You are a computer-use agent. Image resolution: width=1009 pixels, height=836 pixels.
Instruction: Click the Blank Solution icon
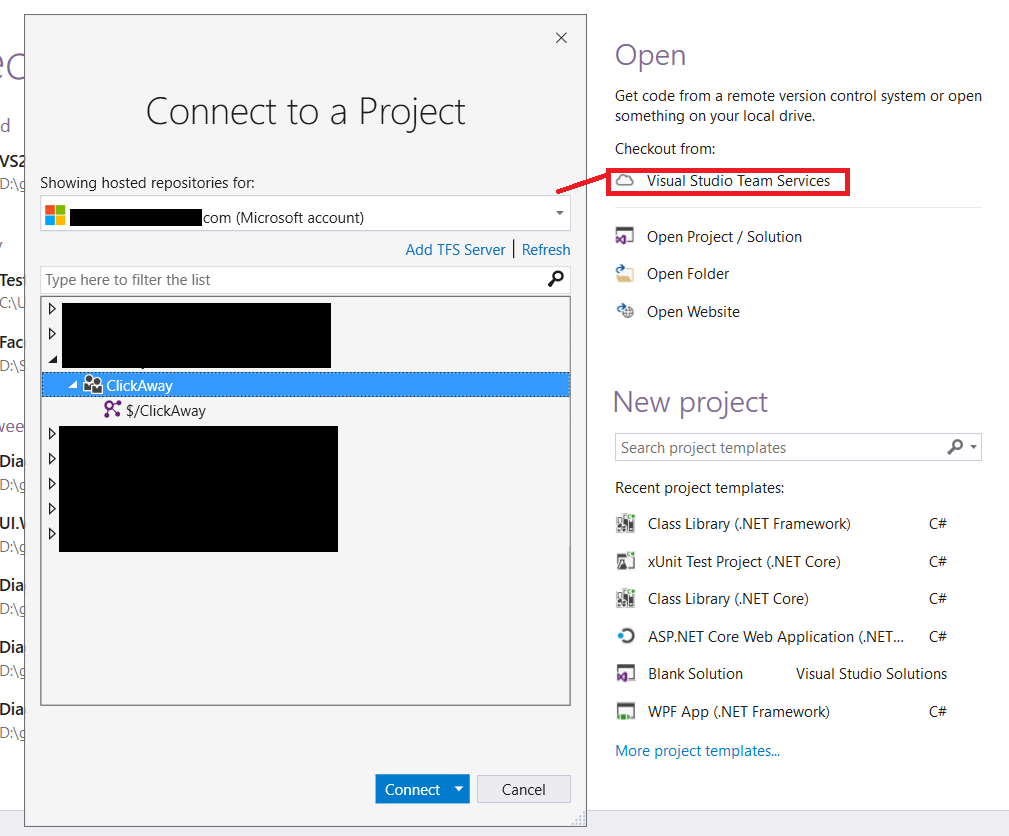[x=625, y=674]
